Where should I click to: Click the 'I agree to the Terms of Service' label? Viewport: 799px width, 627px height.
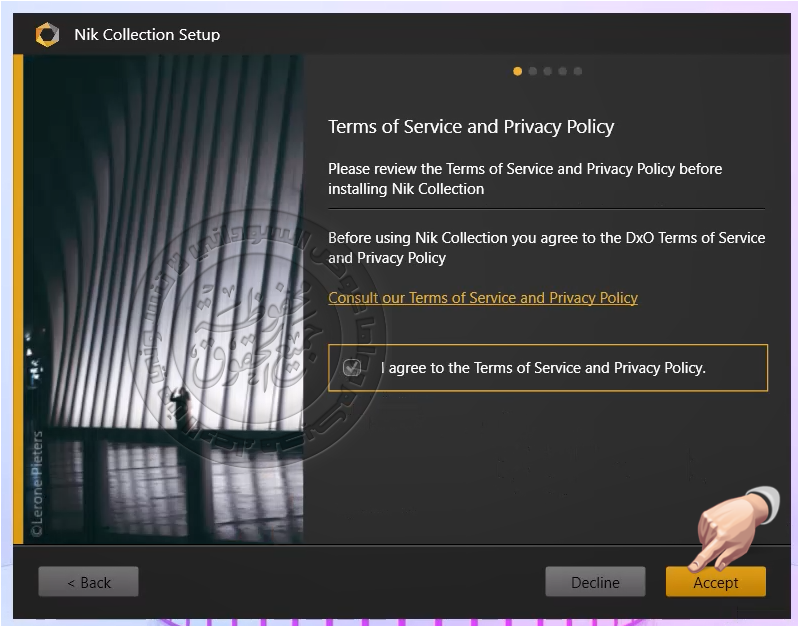(543, 368)
